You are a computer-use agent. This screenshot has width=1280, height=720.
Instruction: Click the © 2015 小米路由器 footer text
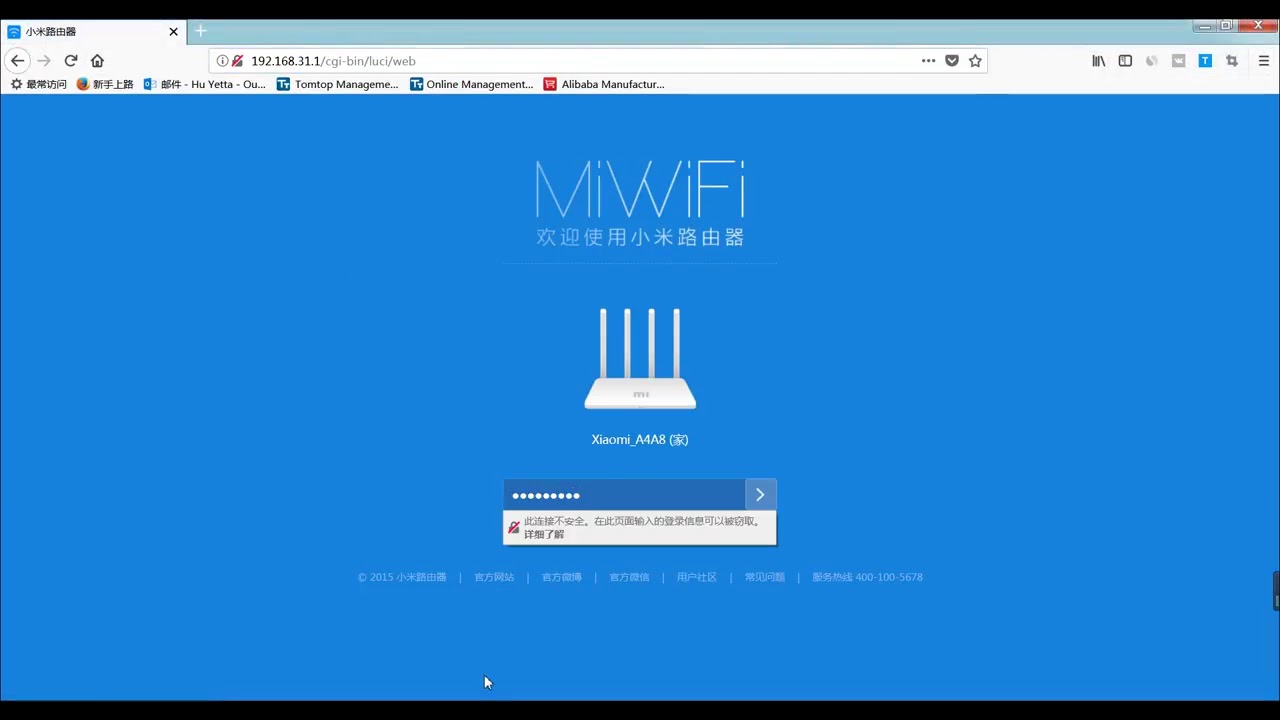pos(402,578)
